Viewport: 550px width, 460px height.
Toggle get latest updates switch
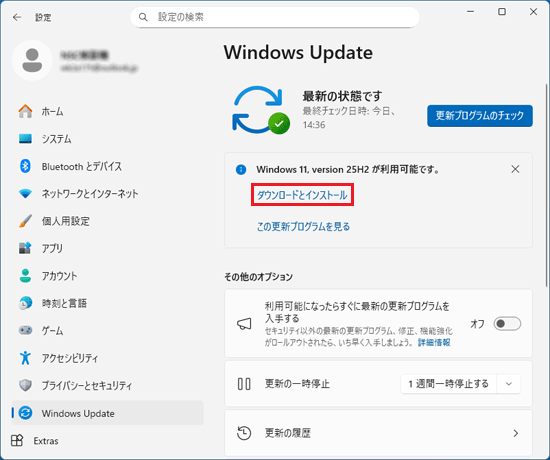[x=507, y=324]
